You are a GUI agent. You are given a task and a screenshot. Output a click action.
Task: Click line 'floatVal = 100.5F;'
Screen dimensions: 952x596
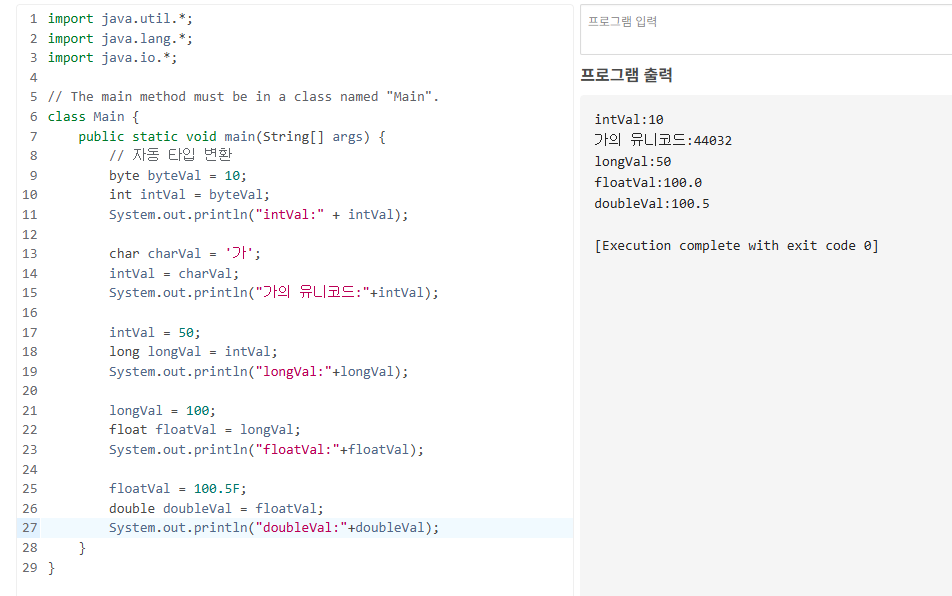pyautogui.click(x=178, y=489)
